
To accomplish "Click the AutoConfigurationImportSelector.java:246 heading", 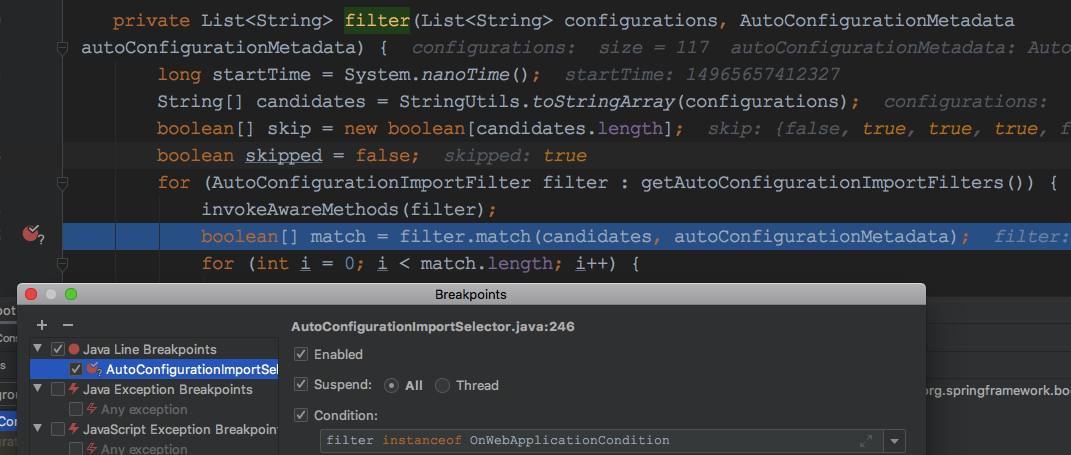I will (x=432, y=327).
